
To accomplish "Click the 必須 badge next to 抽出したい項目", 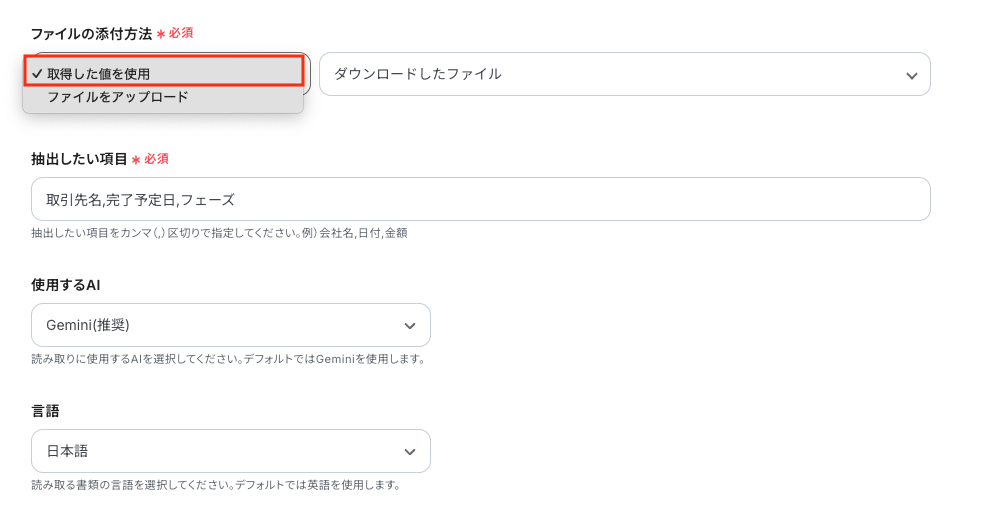I will point(156,158).
